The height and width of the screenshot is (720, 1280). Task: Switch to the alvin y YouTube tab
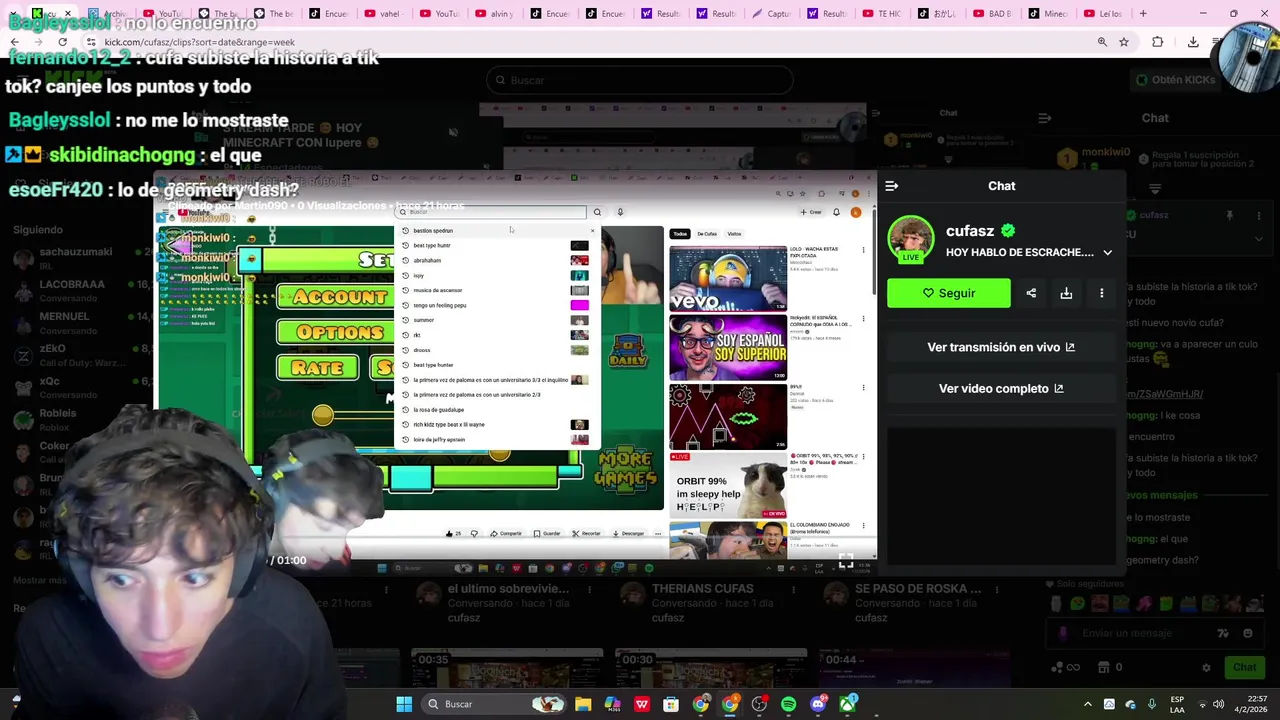click(x=493, y=13)
